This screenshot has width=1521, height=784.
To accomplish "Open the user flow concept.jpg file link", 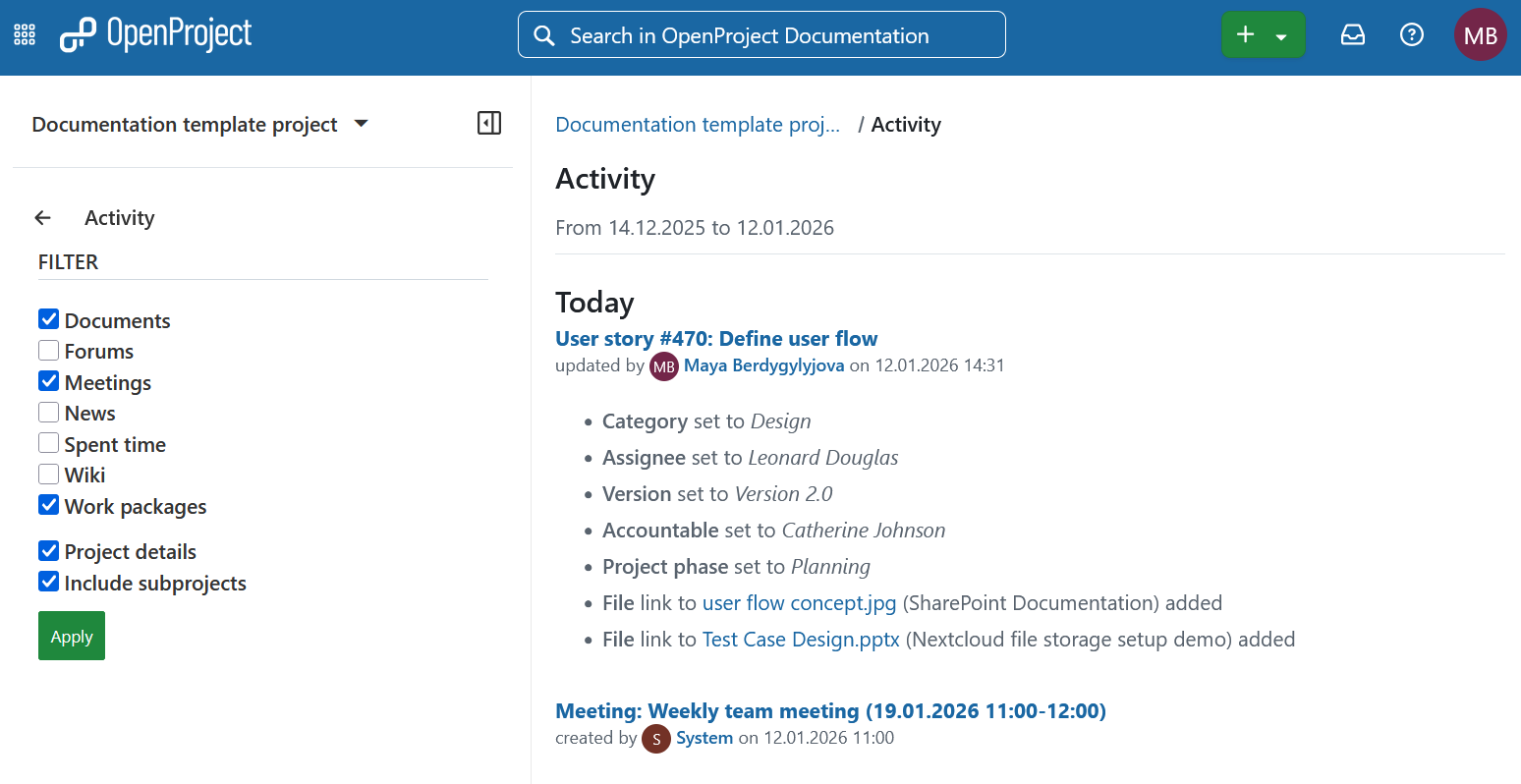I will [799, 602].
